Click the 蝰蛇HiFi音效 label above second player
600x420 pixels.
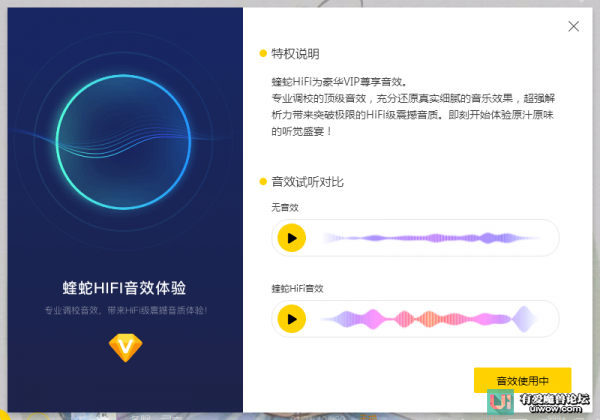(x=298, y=288)
